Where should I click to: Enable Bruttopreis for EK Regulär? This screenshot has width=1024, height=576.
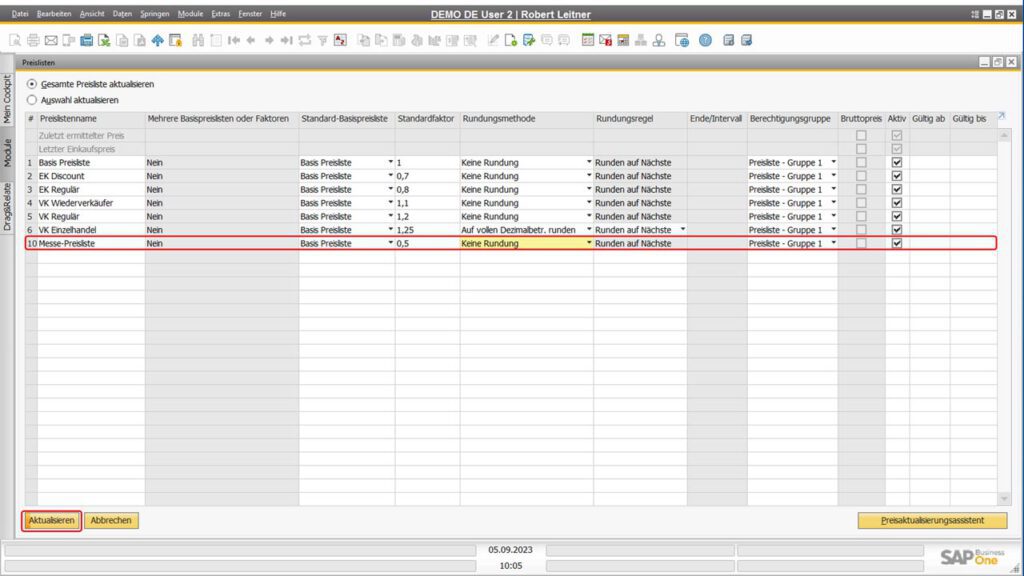click(861, 189)
